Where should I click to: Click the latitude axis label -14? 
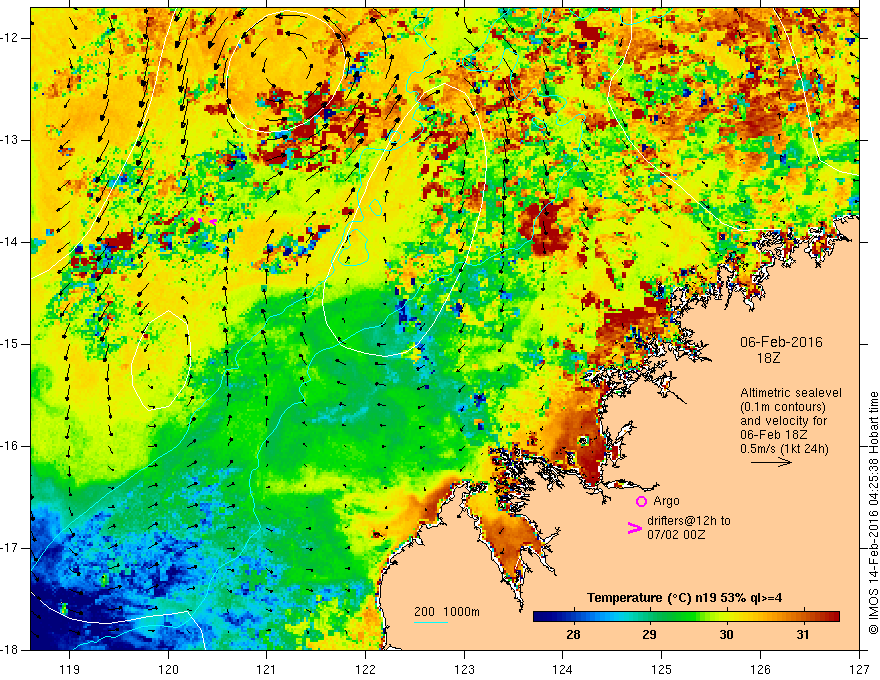[11, 242]
